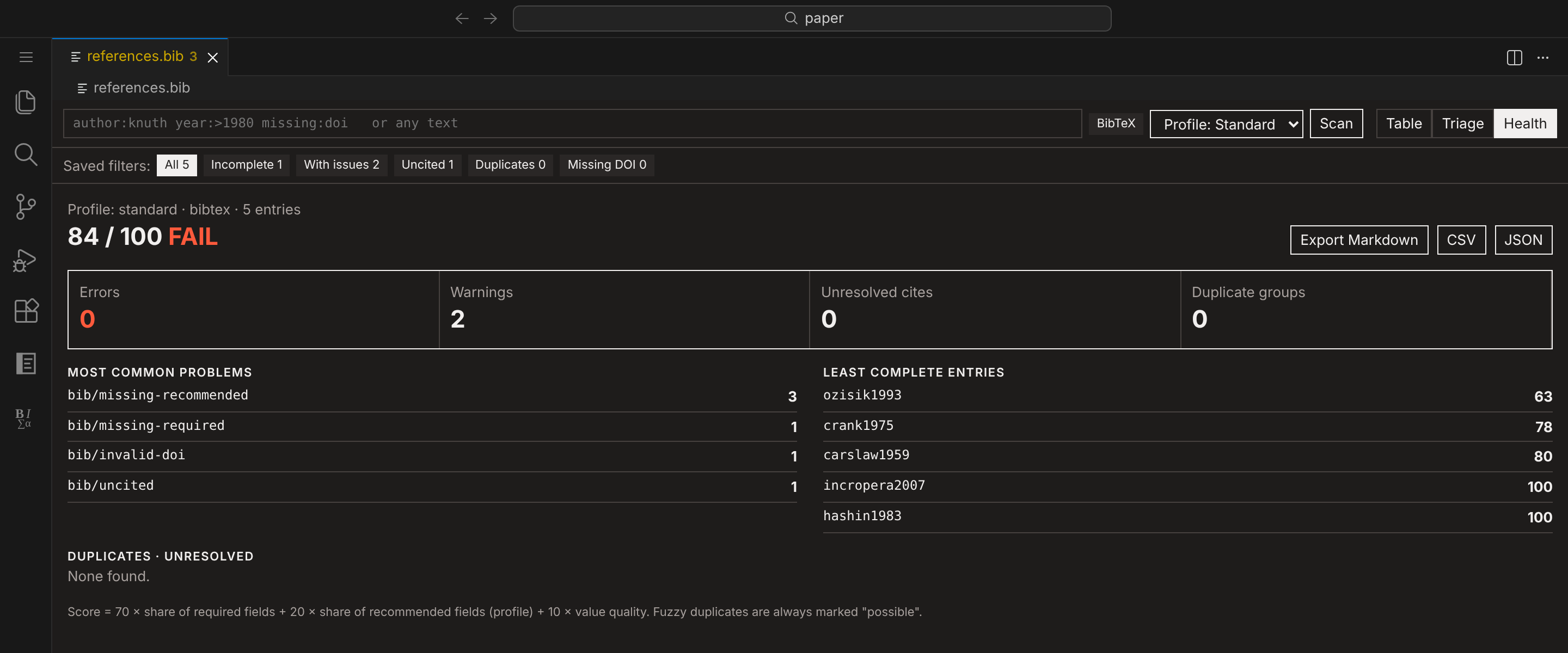Switch to the Table view

(1404, 124)
